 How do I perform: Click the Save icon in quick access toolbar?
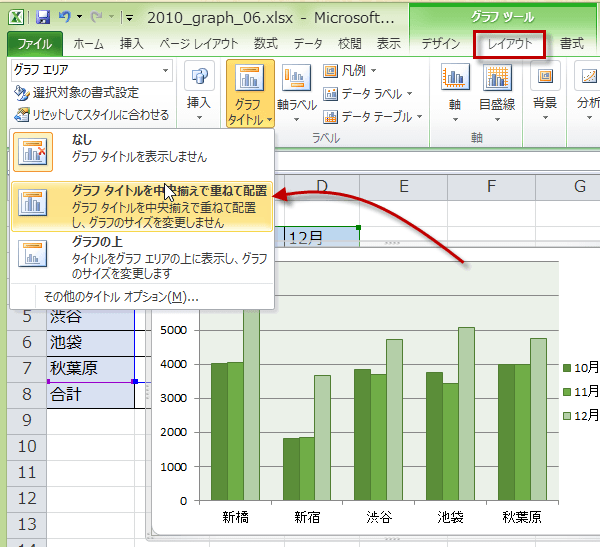[x=43, y=17]
